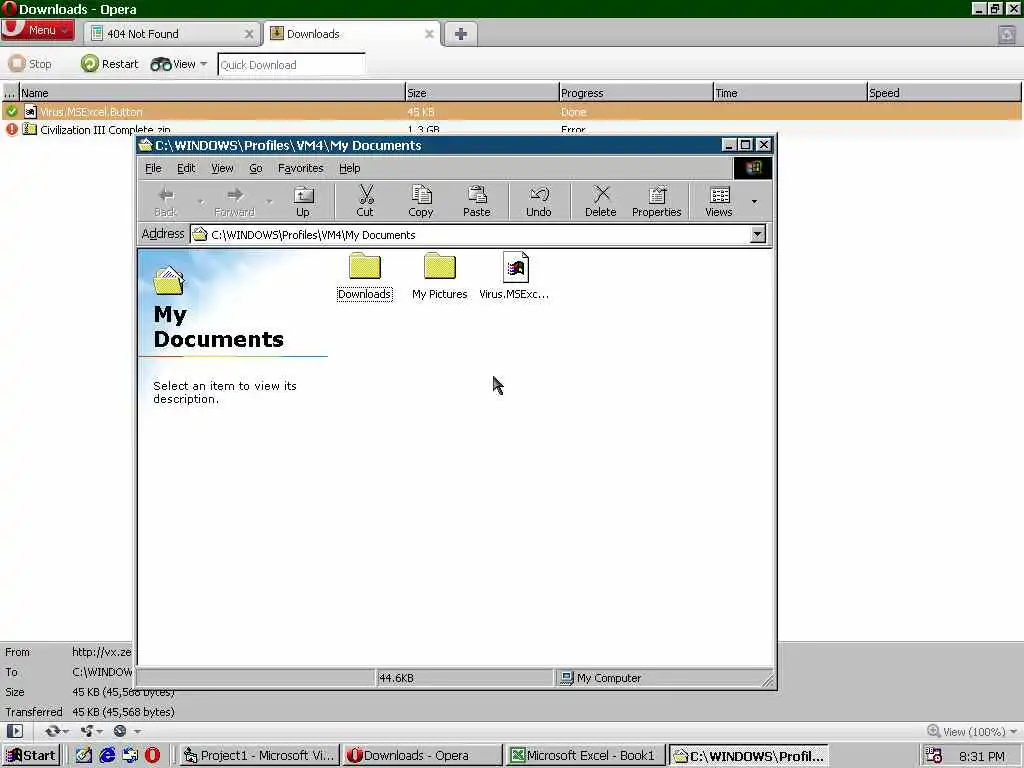This screenshot has width=1024, height=768.
Task: Open the View menu in My Documents window
Action: 222,168
